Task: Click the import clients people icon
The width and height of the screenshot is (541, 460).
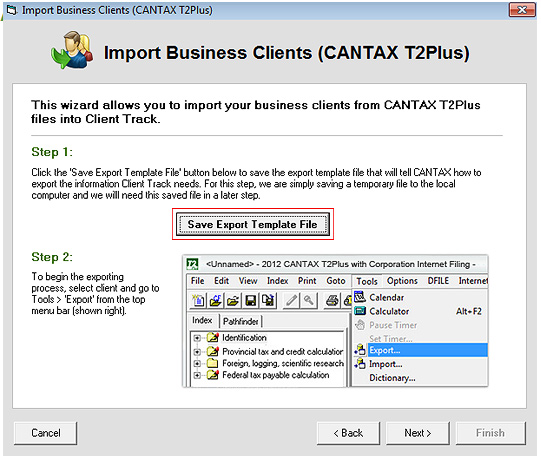Action: tap(72, 50)
